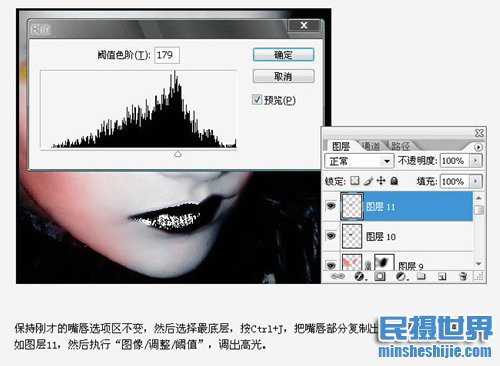
Task: Open the 填充 fill slider arrow
Action: pos(475,181)
